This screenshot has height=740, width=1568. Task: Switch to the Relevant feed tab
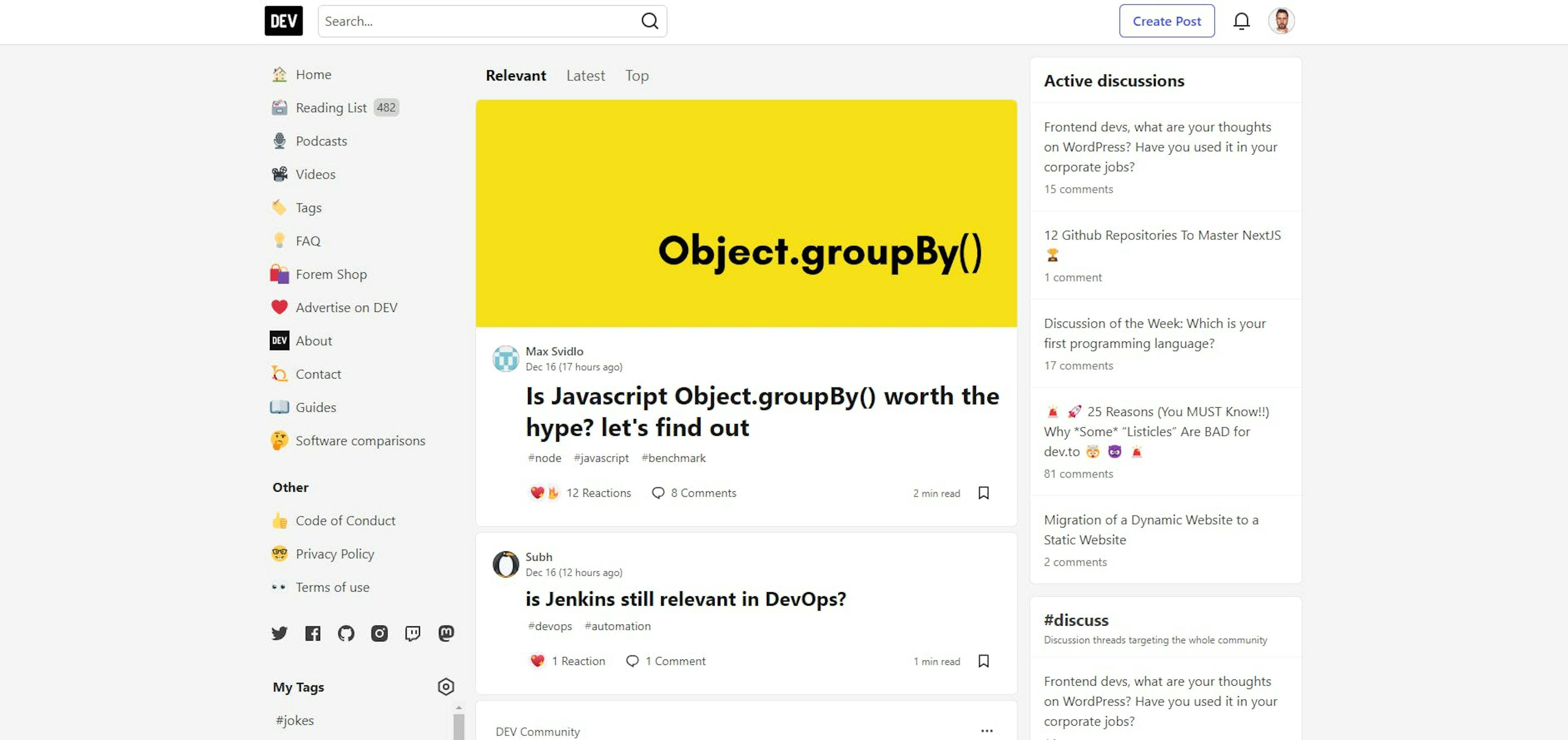coord(516,76)
